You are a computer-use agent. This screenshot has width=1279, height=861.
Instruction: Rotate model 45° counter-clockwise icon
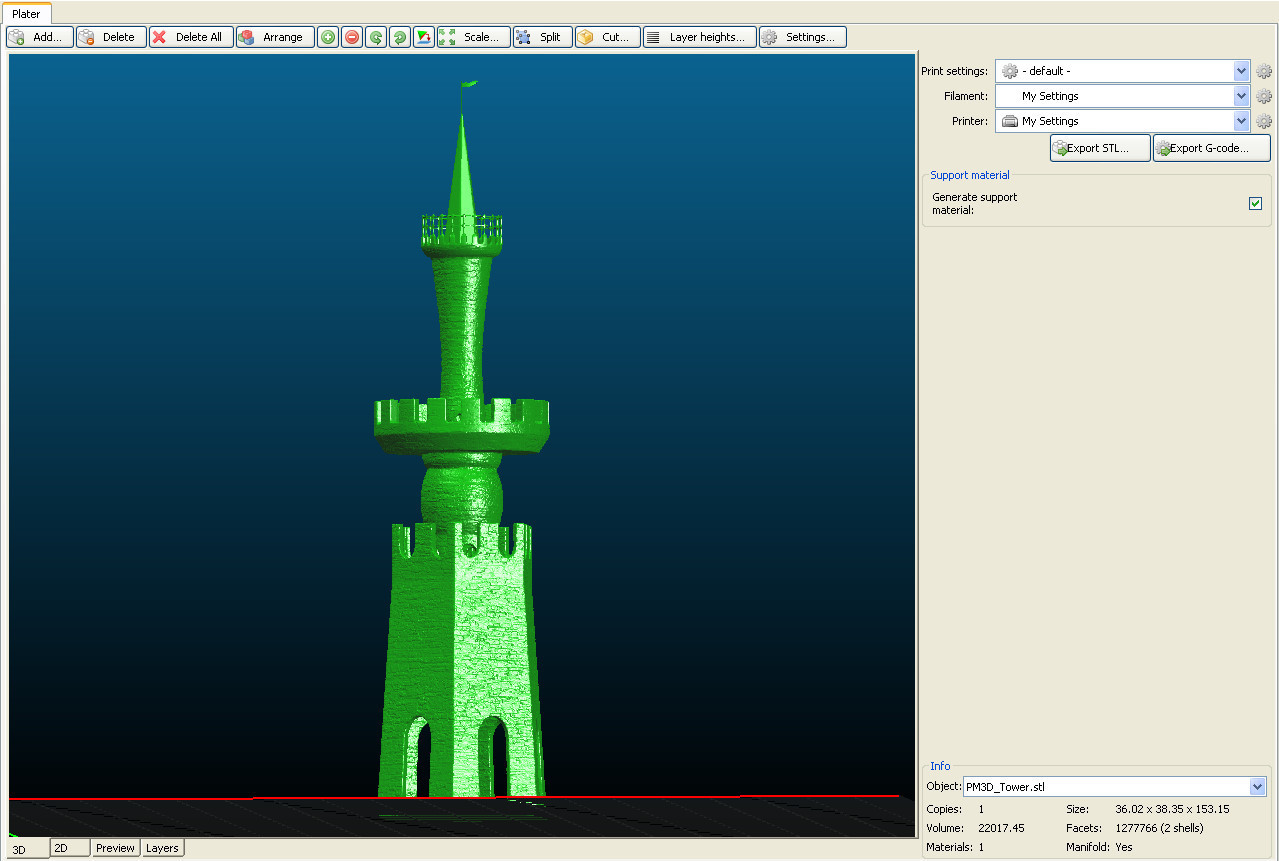pyautogui.click(x=376, y=37)
